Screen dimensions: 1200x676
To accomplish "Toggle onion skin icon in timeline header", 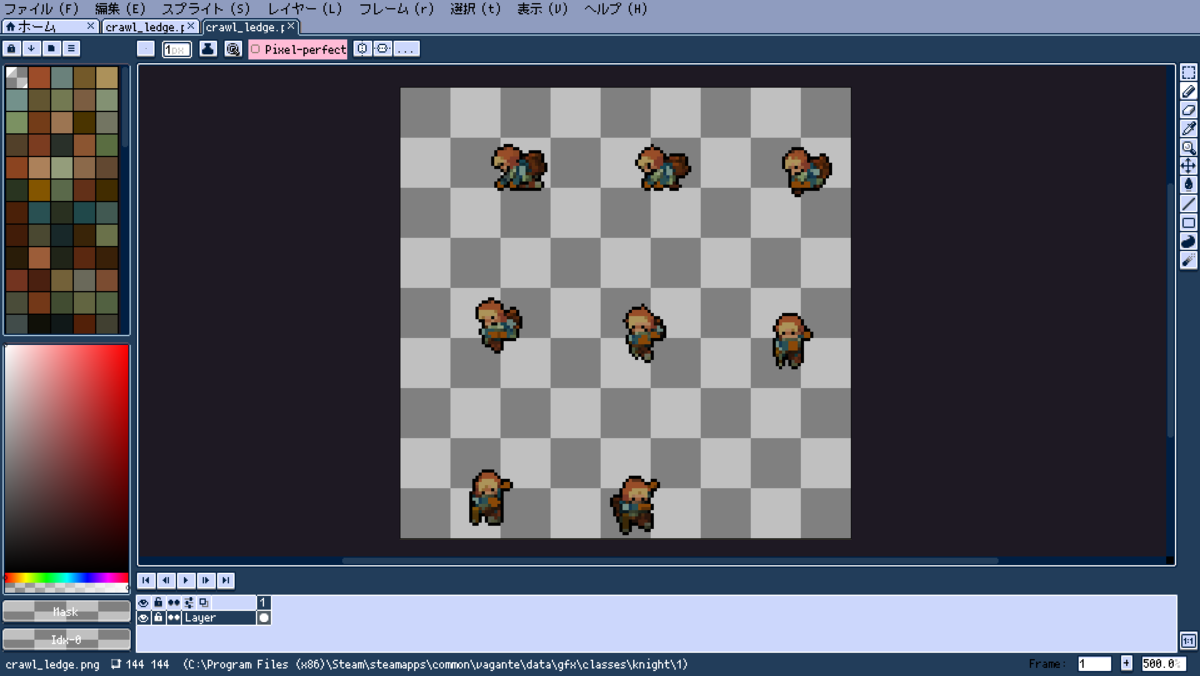I will [x=203, y=603].
